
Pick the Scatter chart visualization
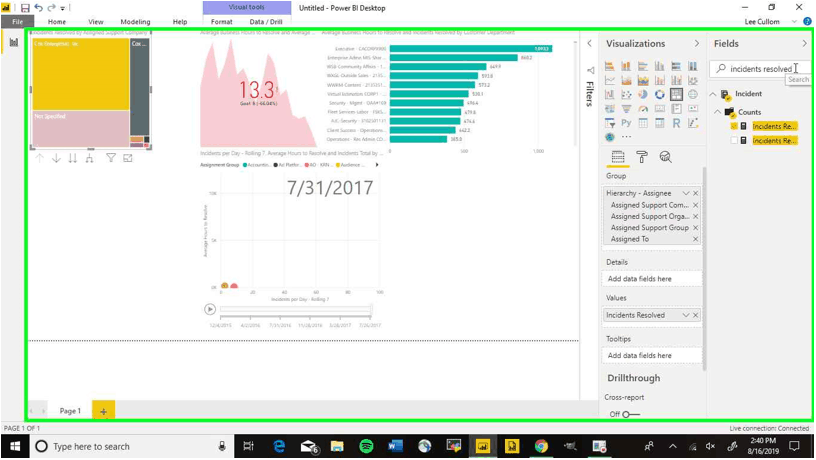pos(626,94)
